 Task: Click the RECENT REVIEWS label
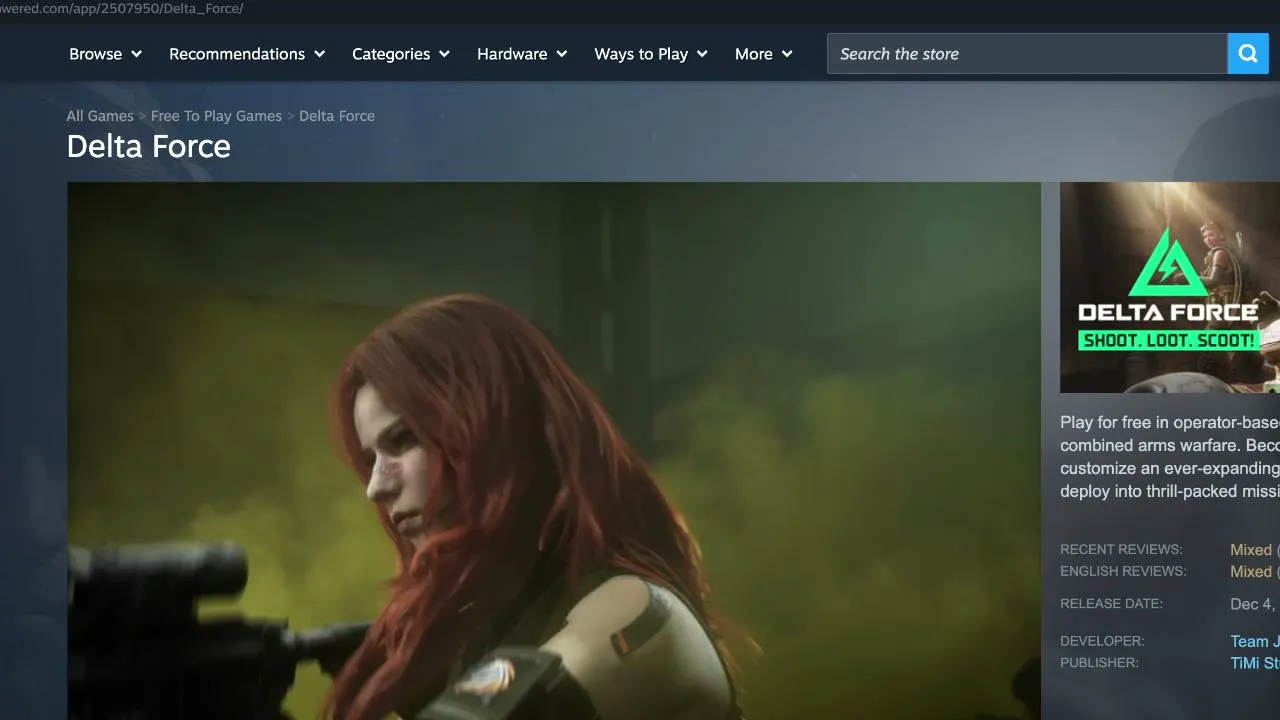(x=1121, y=549)
